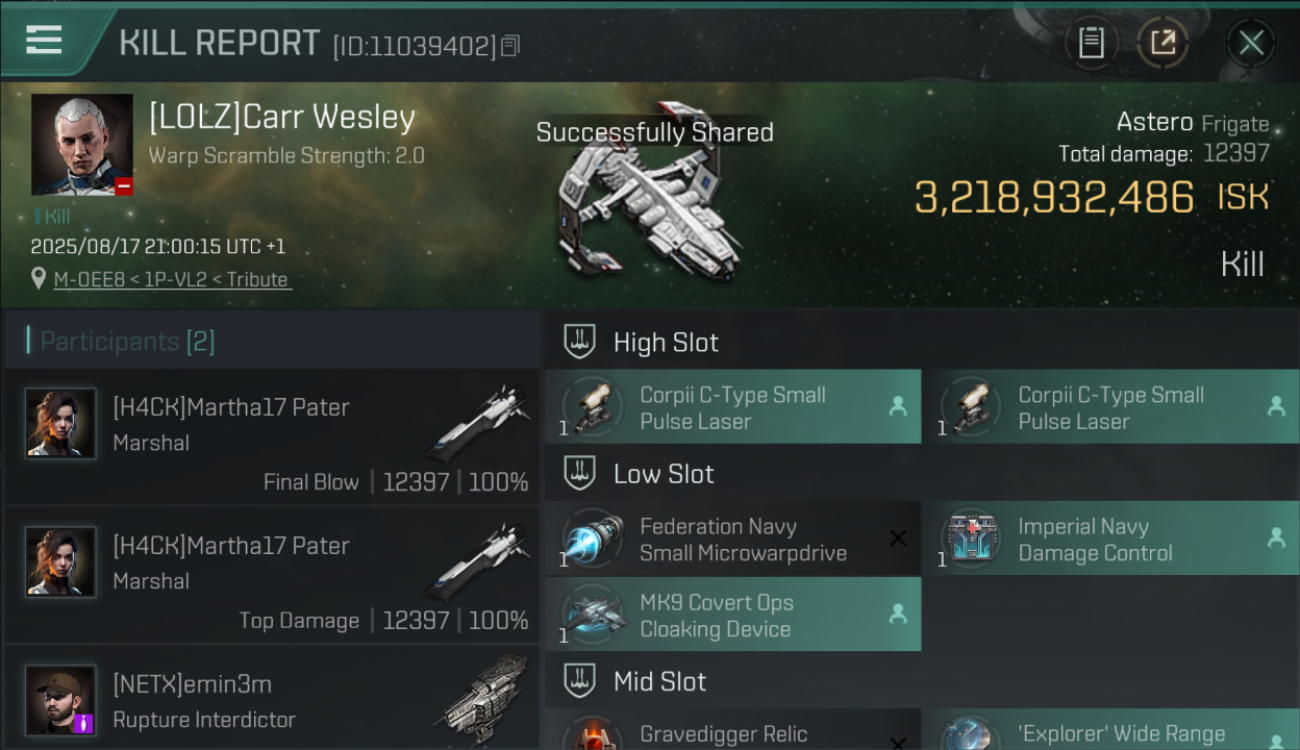Image resolution: width=1300 pixels, height=750 pixels.
Task: Click emin3m's pilot portrait
Action: point(61,700)
